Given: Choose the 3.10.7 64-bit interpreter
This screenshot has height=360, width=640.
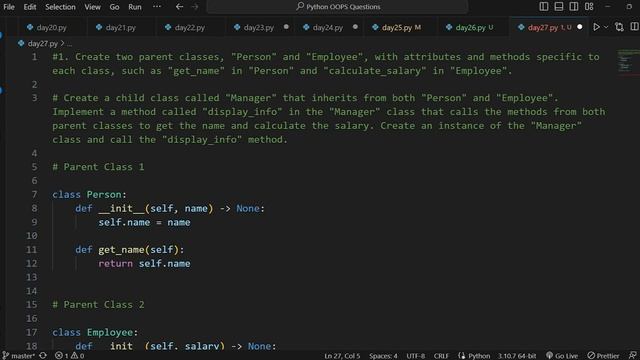Looking at the screenshot, I should click(517, 356).
